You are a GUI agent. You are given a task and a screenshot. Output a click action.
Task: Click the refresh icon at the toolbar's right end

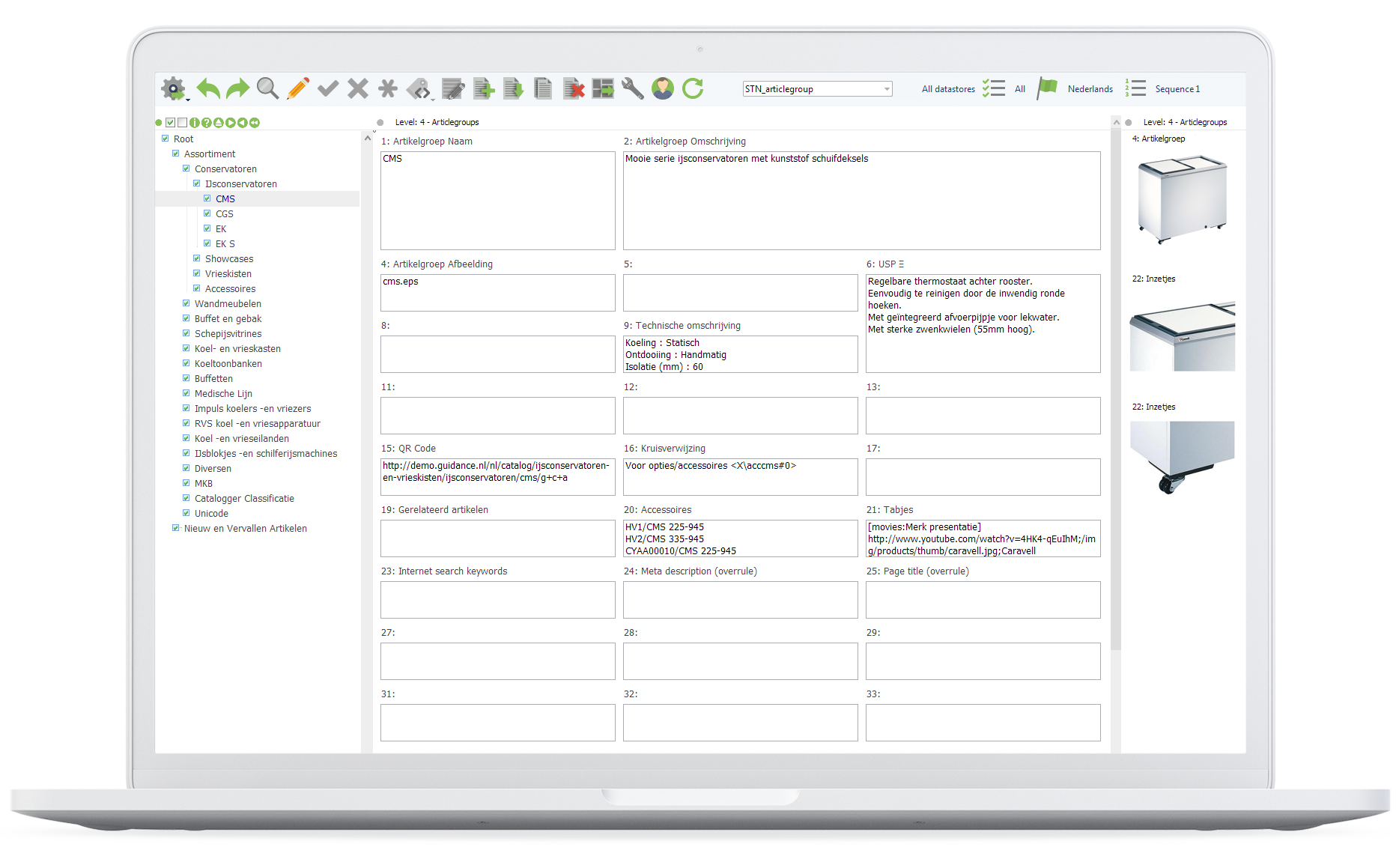coord(693,88)
